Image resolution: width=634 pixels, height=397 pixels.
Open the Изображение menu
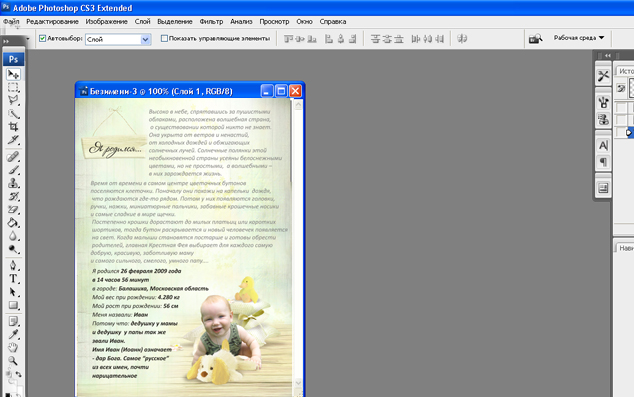(x=106, y=21)
